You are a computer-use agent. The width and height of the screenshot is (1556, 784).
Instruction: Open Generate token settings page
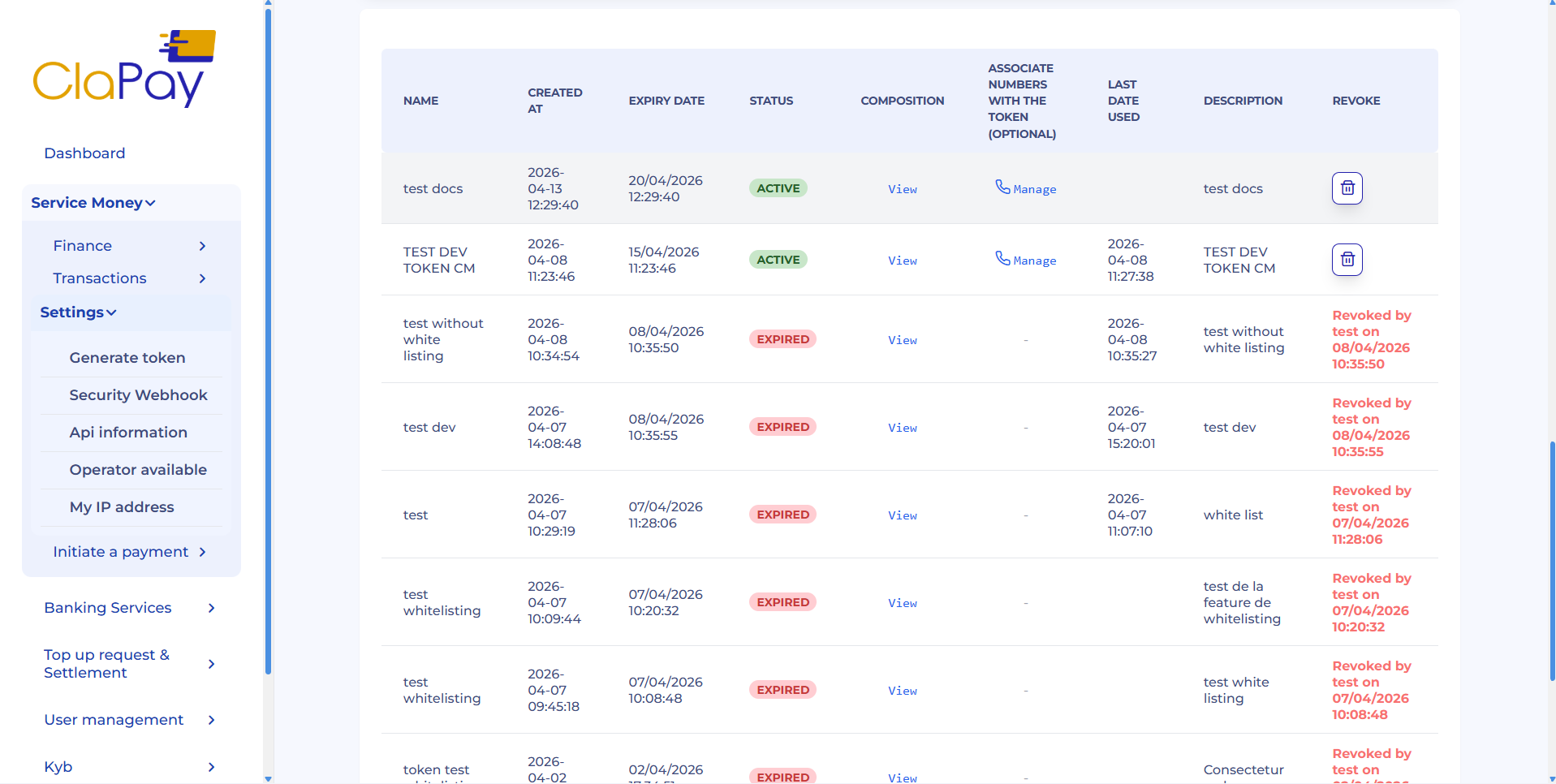(x=127, y=358)
